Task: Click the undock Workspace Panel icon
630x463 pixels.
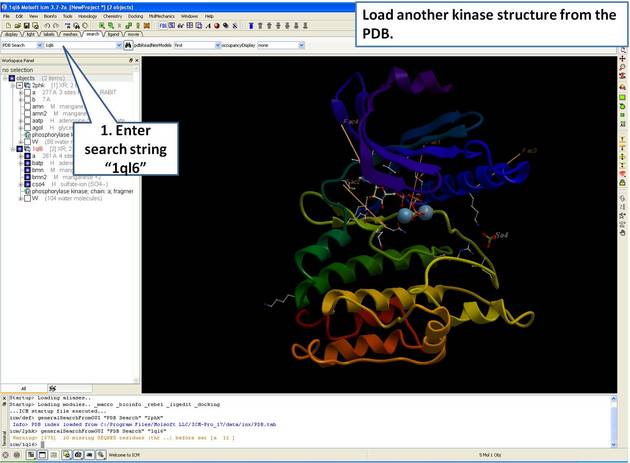Action: tap(130, 60)
